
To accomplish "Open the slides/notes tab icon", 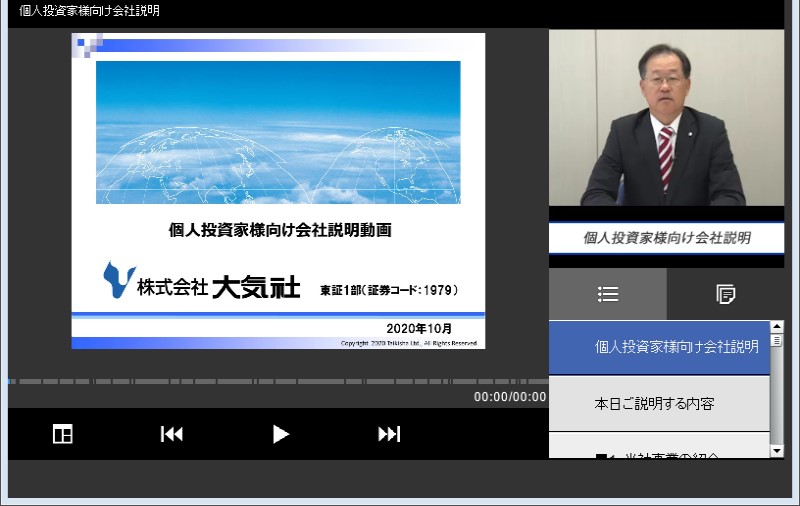I will click(x=725, y=294).
